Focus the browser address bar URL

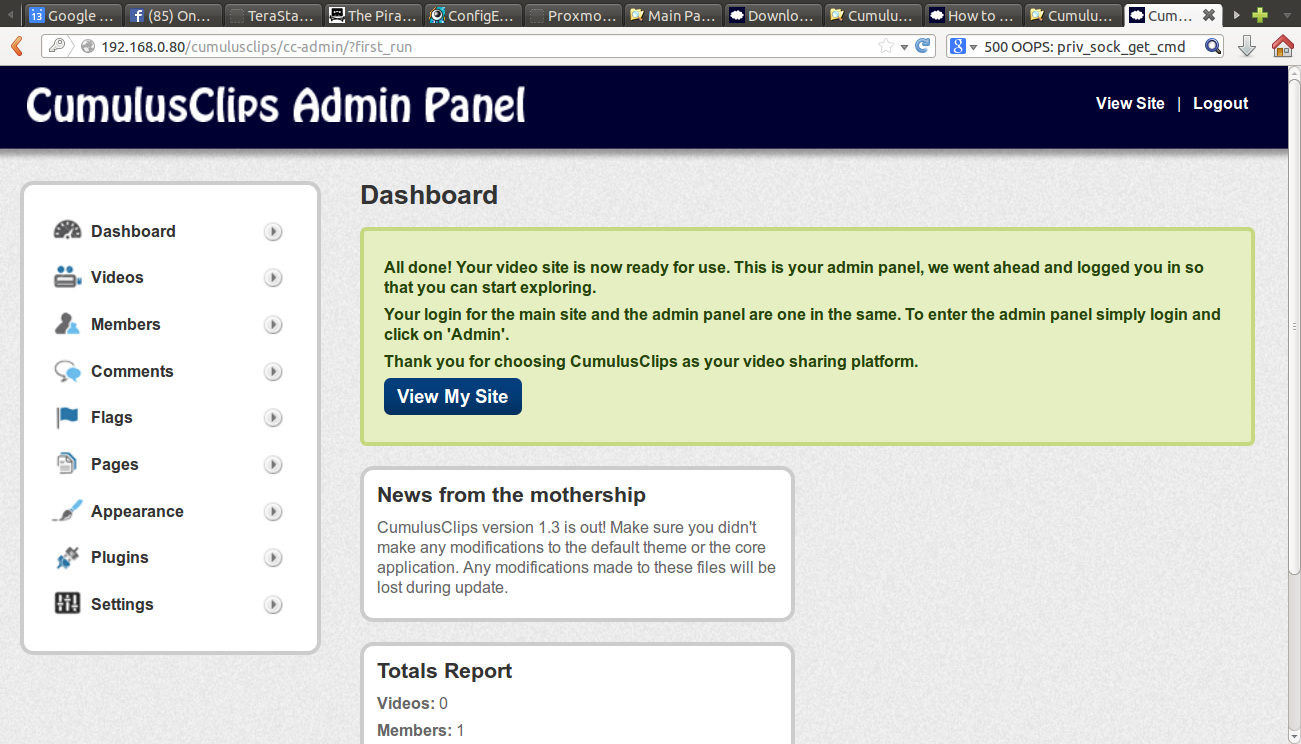[480, 46]
